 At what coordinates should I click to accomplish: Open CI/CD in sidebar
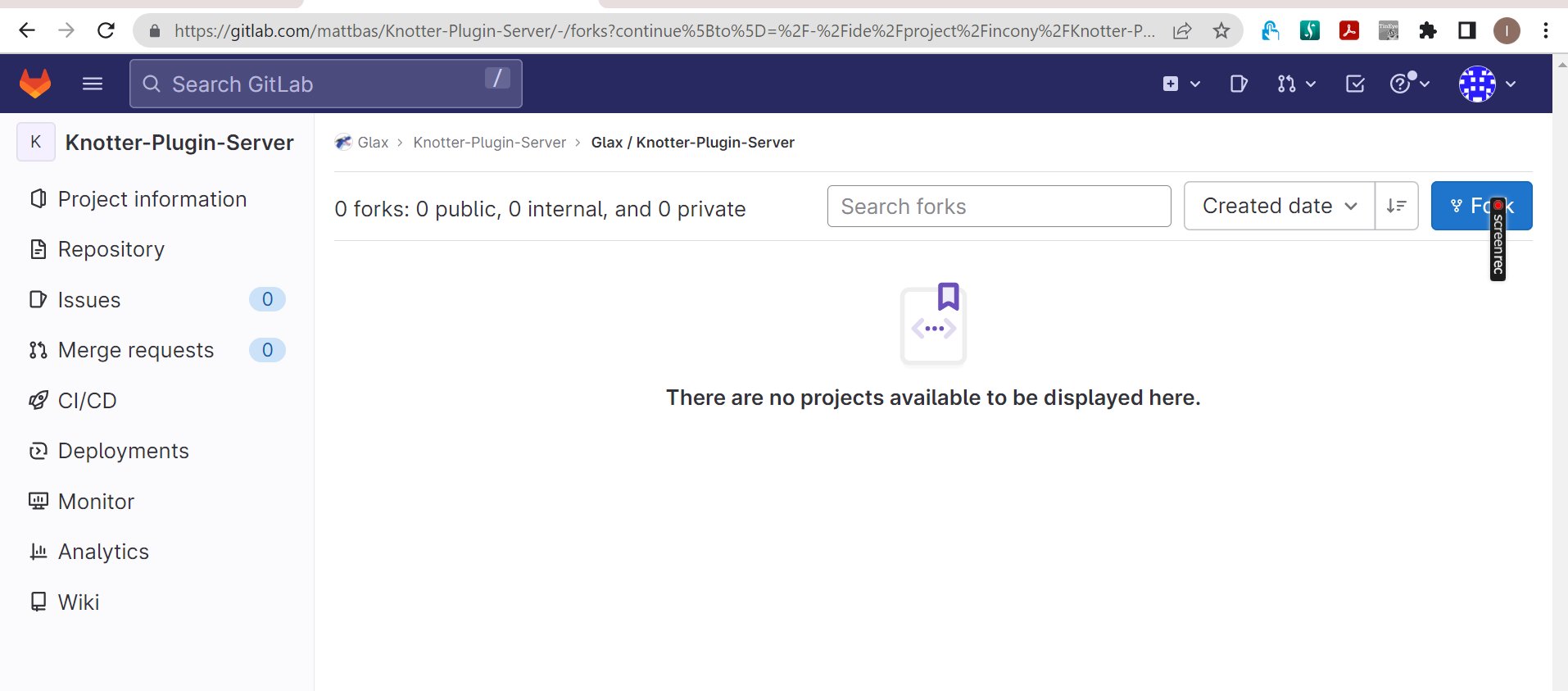(88, 401)
